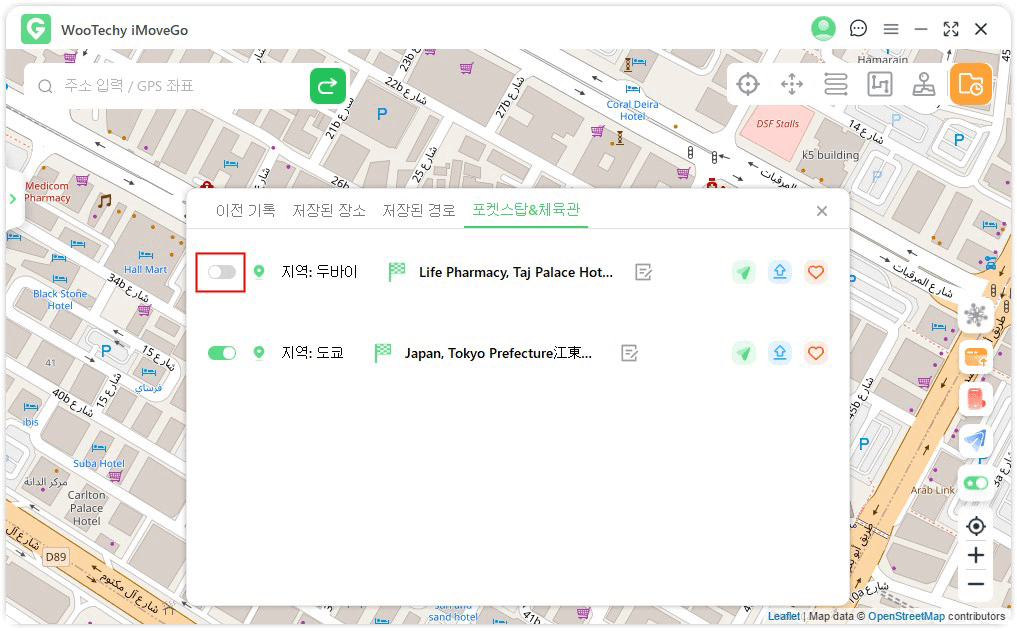Expand the left side panel arrow
This screenshot has width=1017, height=631.
pos(13,199)
